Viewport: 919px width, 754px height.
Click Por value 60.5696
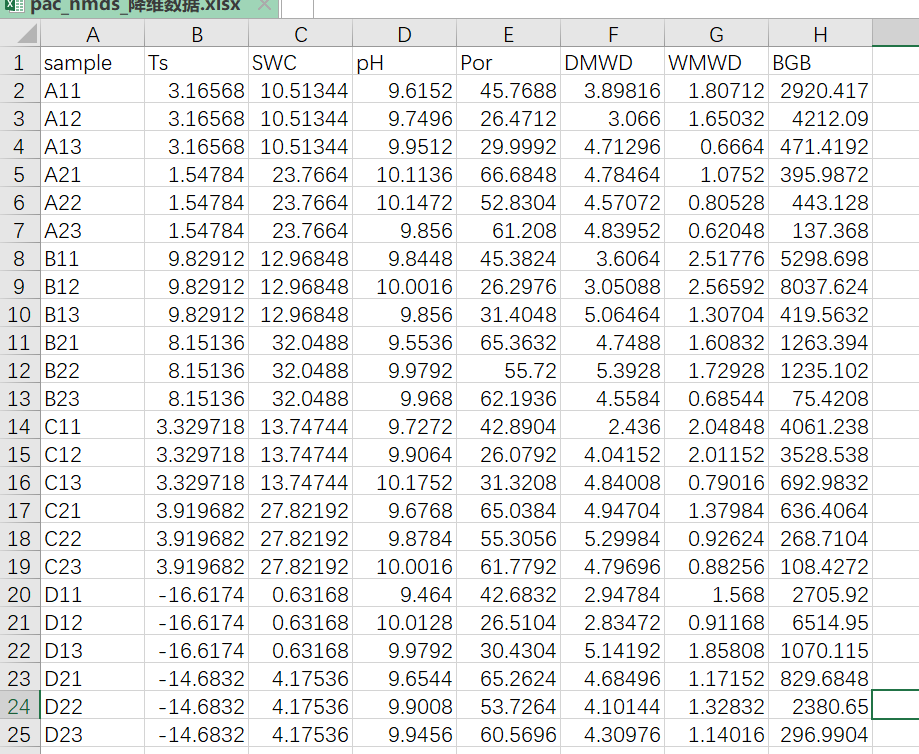(x=508, y=734)
